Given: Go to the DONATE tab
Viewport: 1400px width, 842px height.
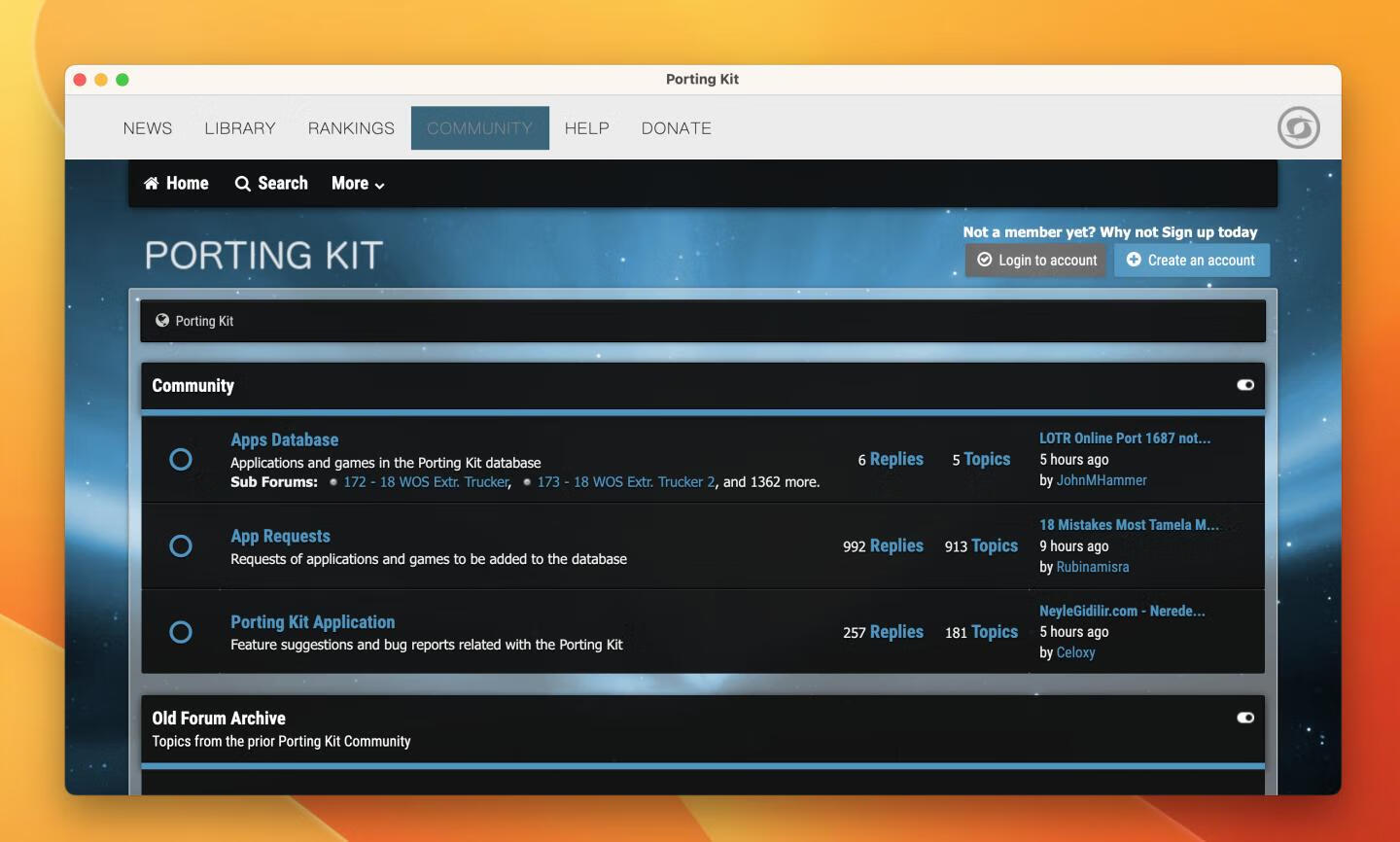Looking at the screenshot, I should 677,128.
